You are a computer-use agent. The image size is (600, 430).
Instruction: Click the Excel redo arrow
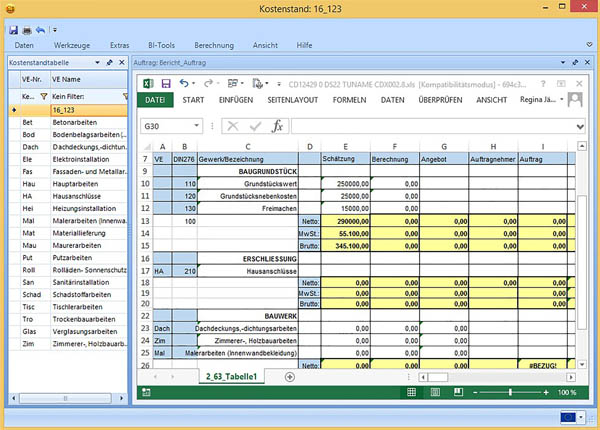(208, 83)
